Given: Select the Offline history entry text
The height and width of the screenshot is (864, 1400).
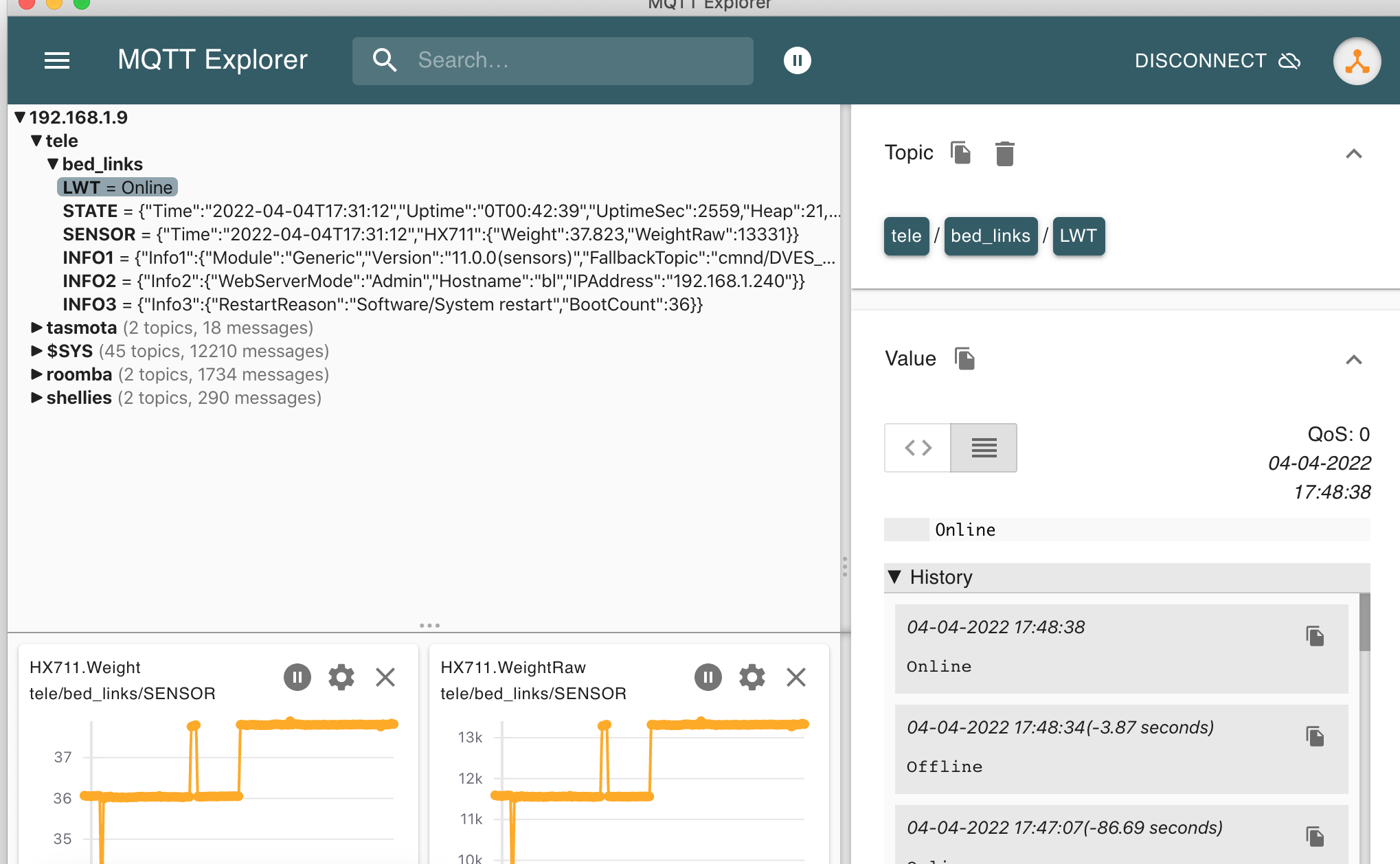Looking at the screenshot, I should coord(945,766).
